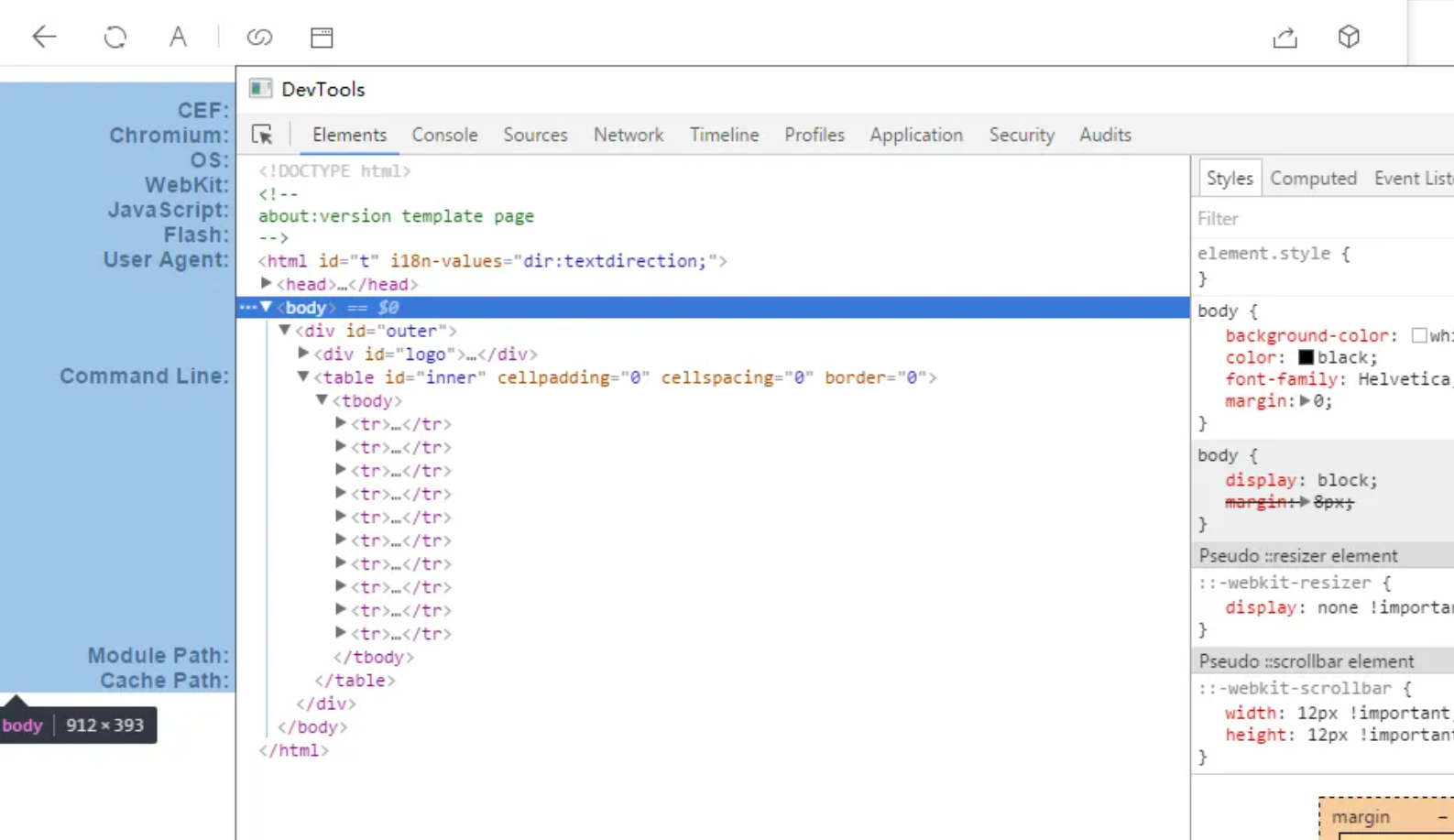Collapse the div id outer node
Image resolution: width=1454 pixels, height=840 pixels.
tap(284, 330)
